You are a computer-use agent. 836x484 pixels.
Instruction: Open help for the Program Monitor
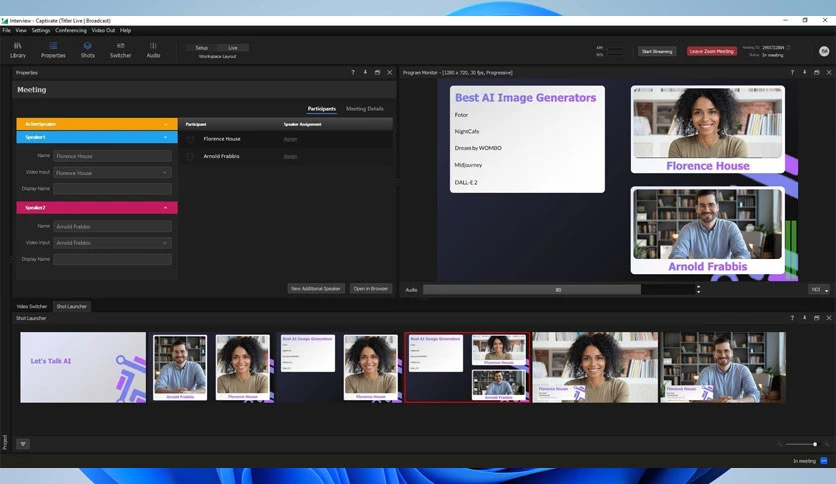(x=792, y=72)
